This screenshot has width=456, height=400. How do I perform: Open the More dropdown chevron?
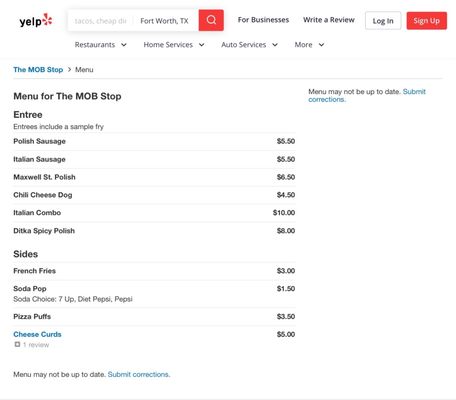pyautogui.click(x=321, y=45)
